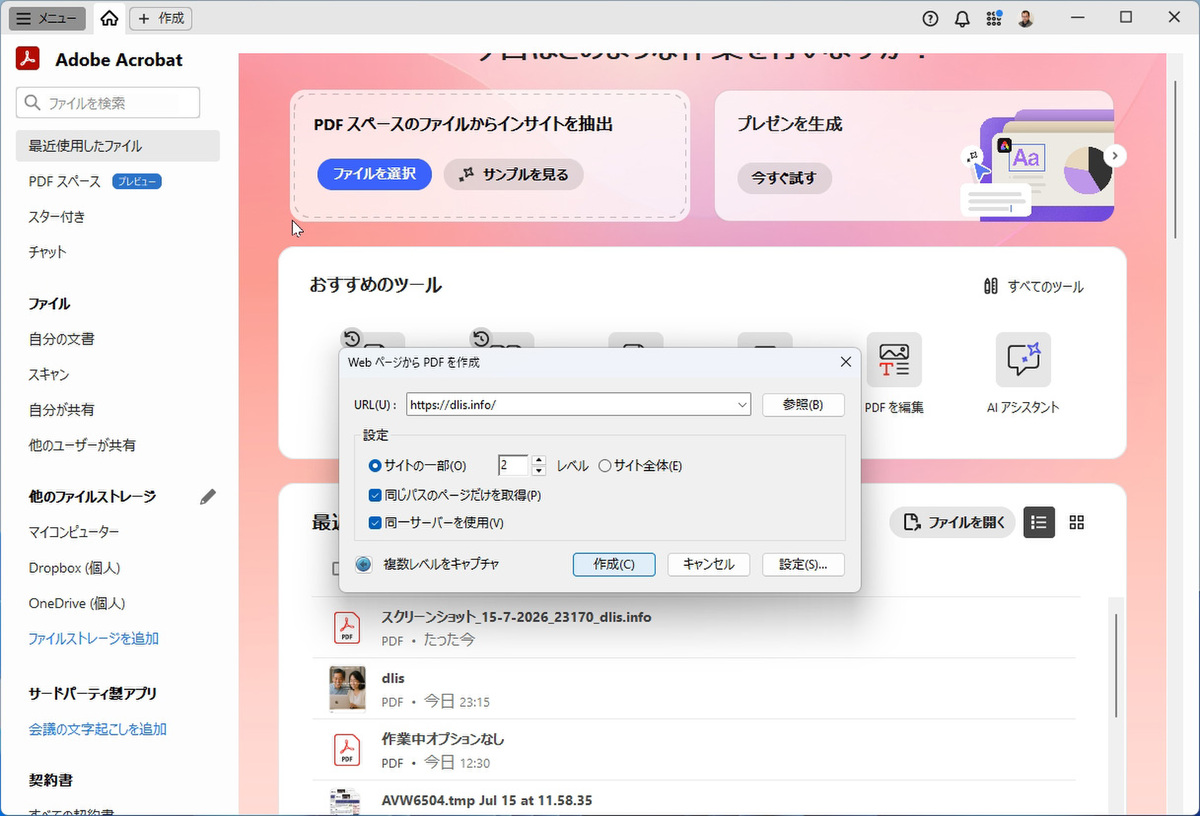Open the hamburger メニュー button

click(47, 18)
